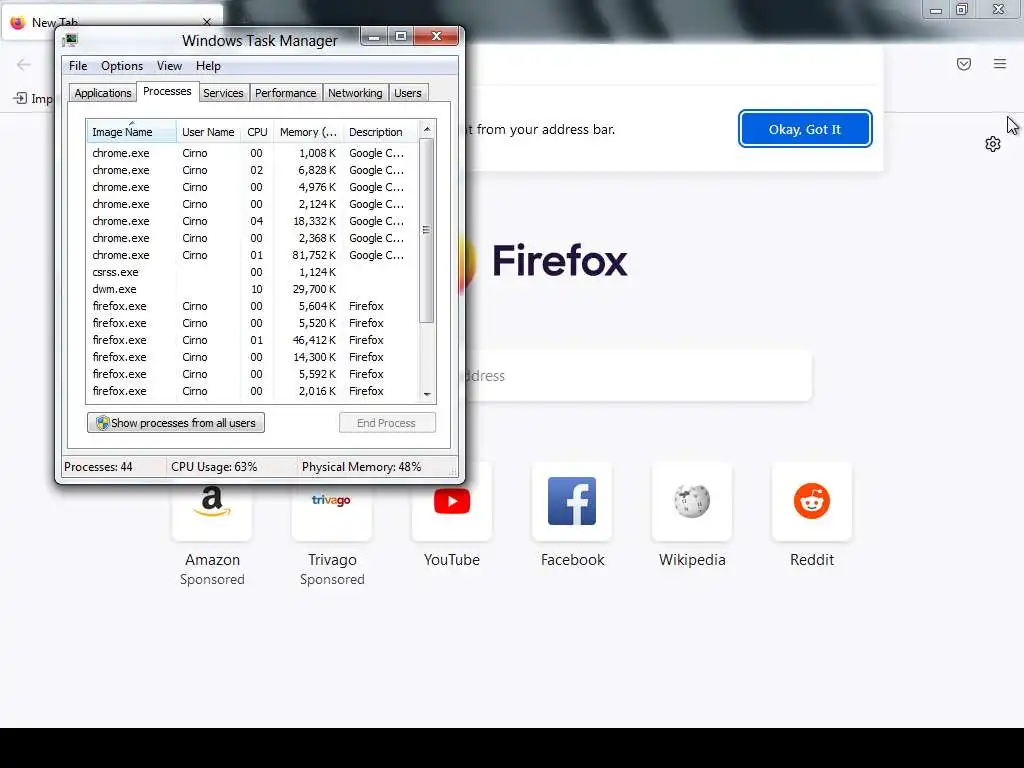The height and width of the screenshot is (768, 1024).
Task: Sort by User Name column header
Action: 208,132
